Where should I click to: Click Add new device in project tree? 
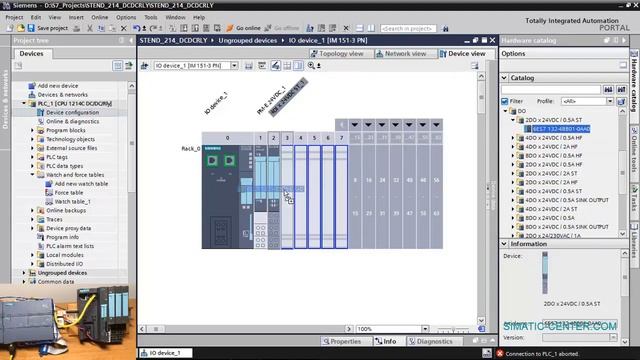(x=58, y=86)
